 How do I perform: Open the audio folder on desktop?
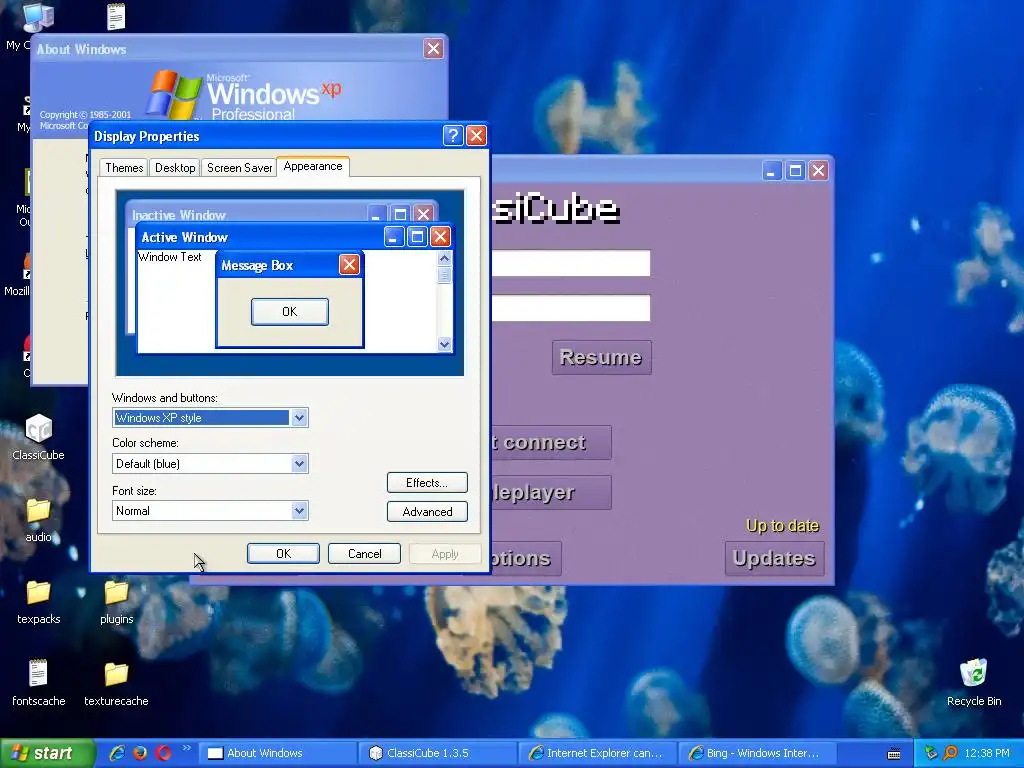click(x=38, y=520)
